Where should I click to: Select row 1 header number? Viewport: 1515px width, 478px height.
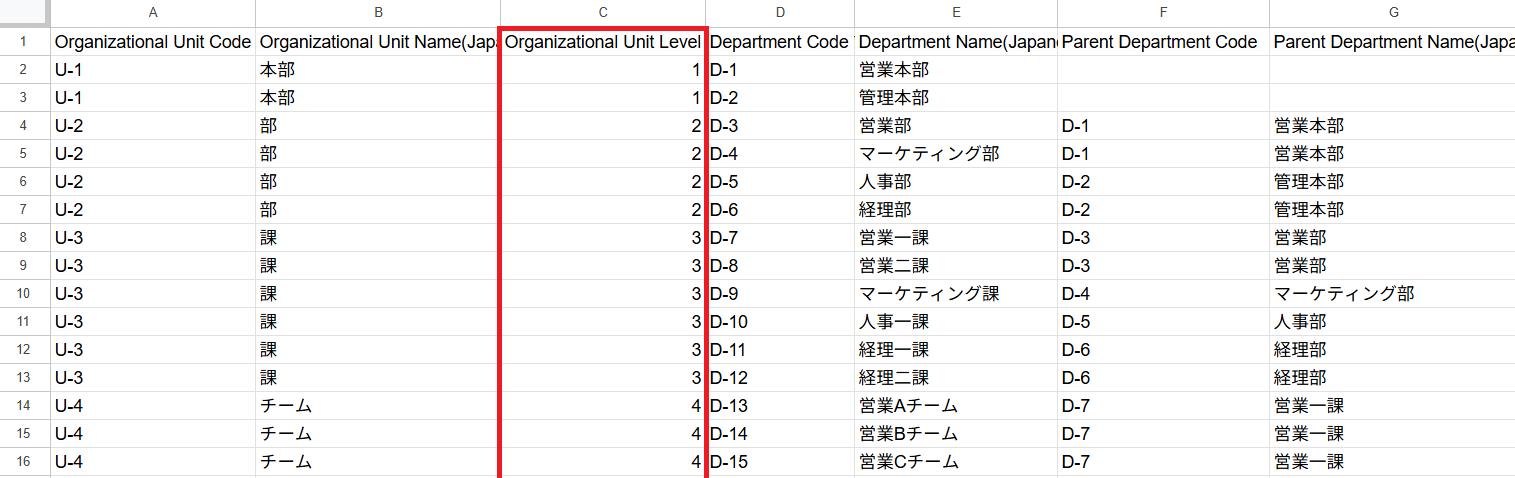(25, 42)
